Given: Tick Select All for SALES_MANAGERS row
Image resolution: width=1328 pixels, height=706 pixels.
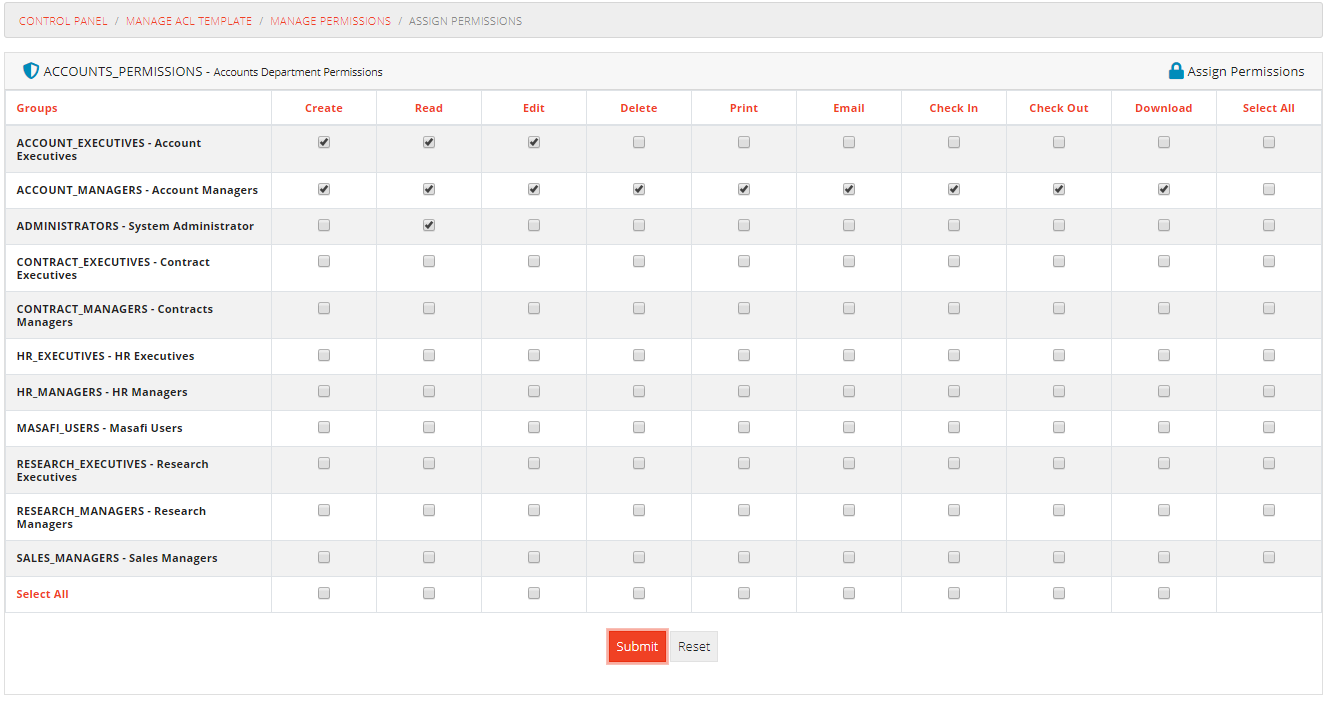Looking at the screenshot, I should click(x=1269, y=557).
